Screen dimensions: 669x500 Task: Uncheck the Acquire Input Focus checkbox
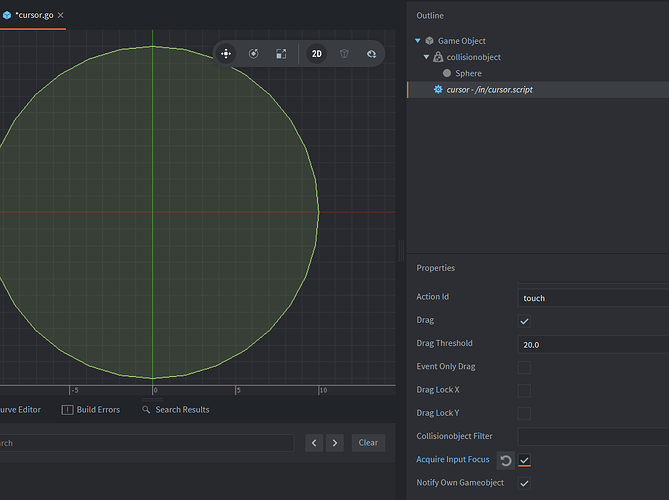[524, 460]
